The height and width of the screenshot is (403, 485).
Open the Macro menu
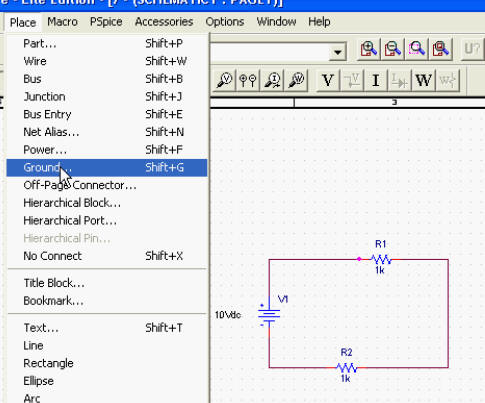pos(62,22)
